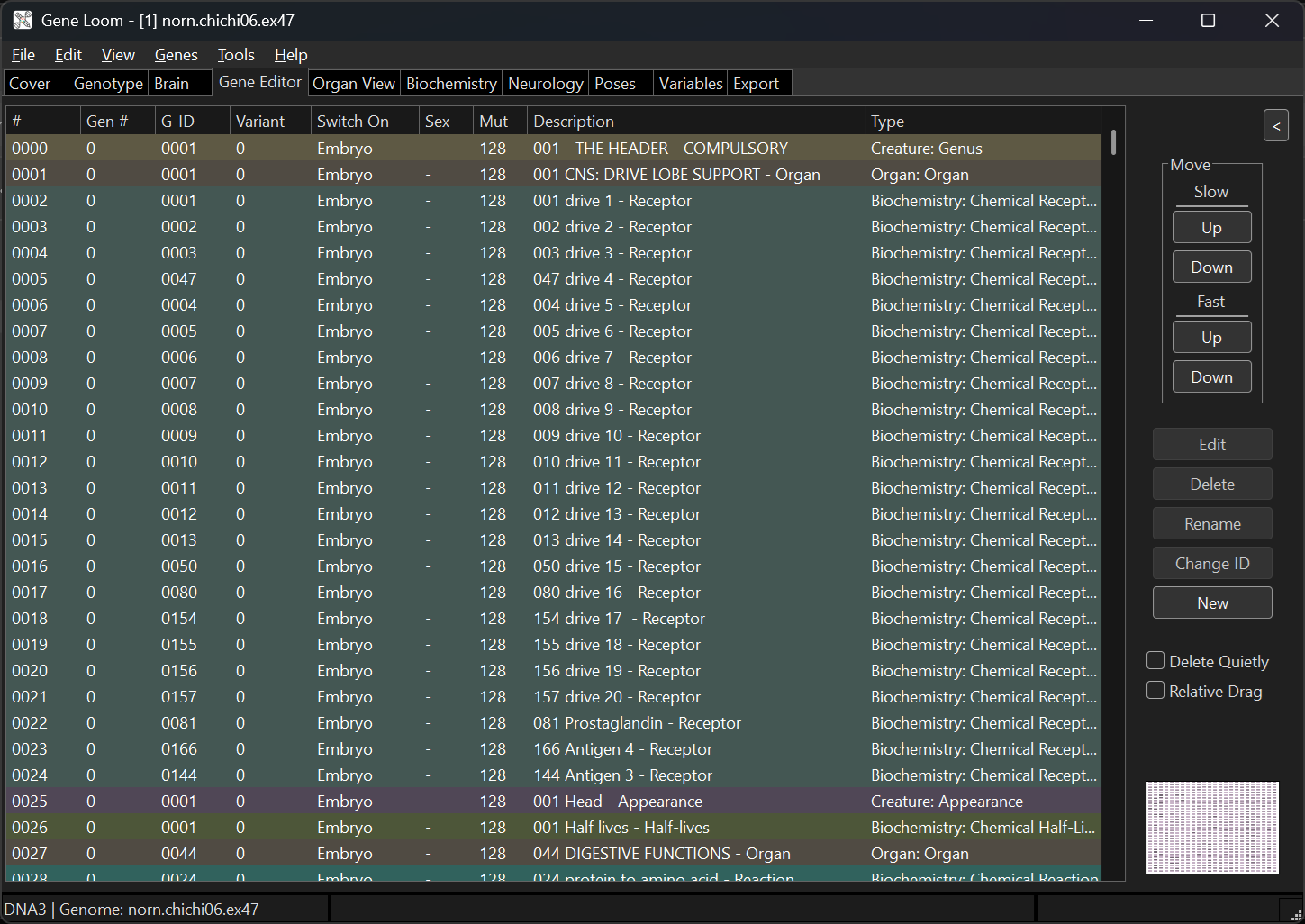Image resolution: width=1305 pixels, height=924 pixels.
Task: Open the Organ View tab
Action: click(353, 84)
